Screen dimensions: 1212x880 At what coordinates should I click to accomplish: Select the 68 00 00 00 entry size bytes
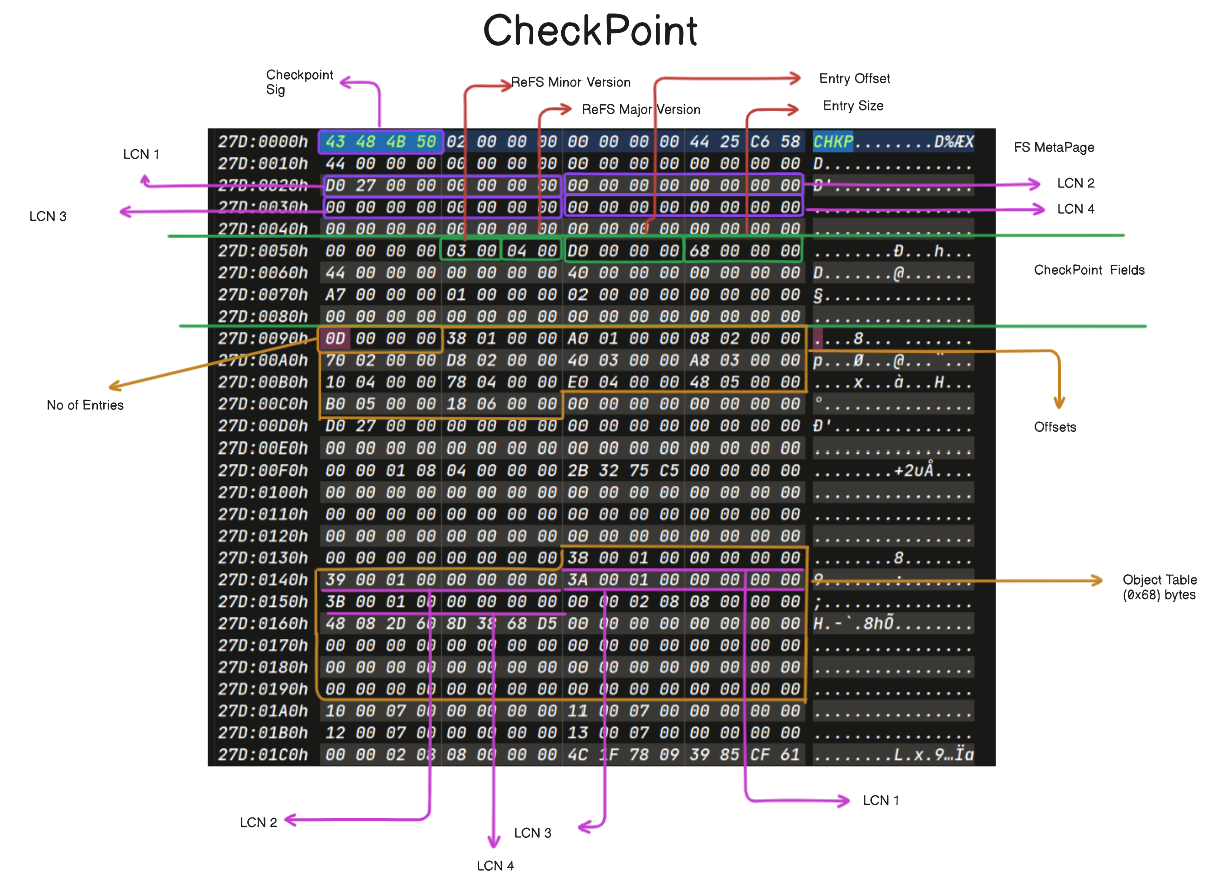[744, 250]
